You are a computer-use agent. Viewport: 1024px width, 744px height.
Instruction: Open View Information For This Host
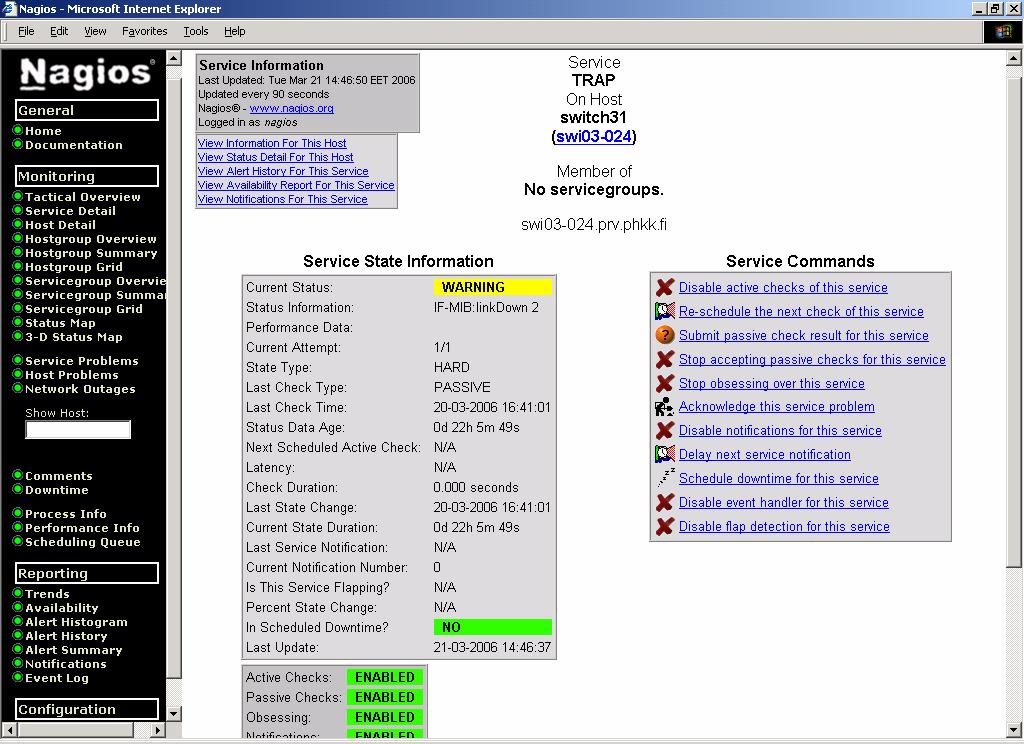pos(272,143)
